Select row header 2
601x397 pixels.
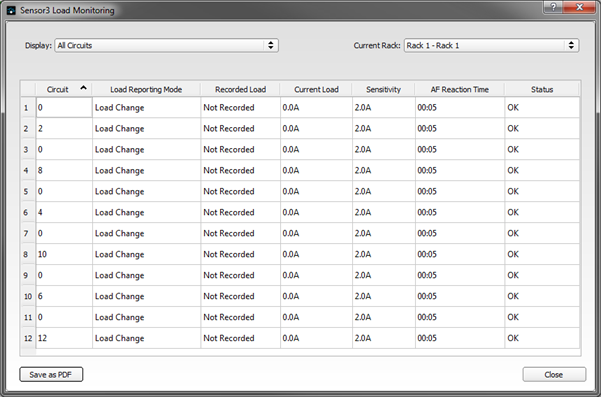pos(28,128)
